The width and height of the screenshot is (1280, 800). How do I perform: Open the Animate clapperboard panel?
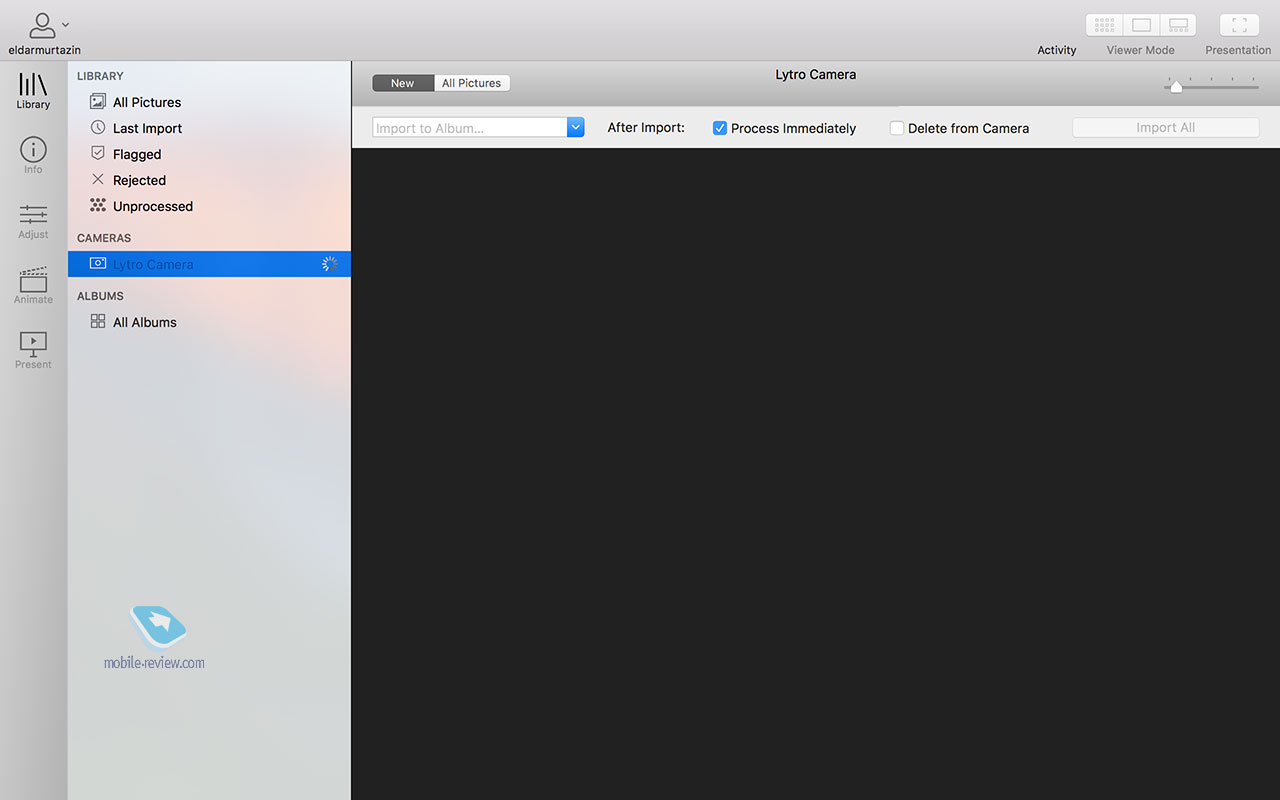click(33, 286)
